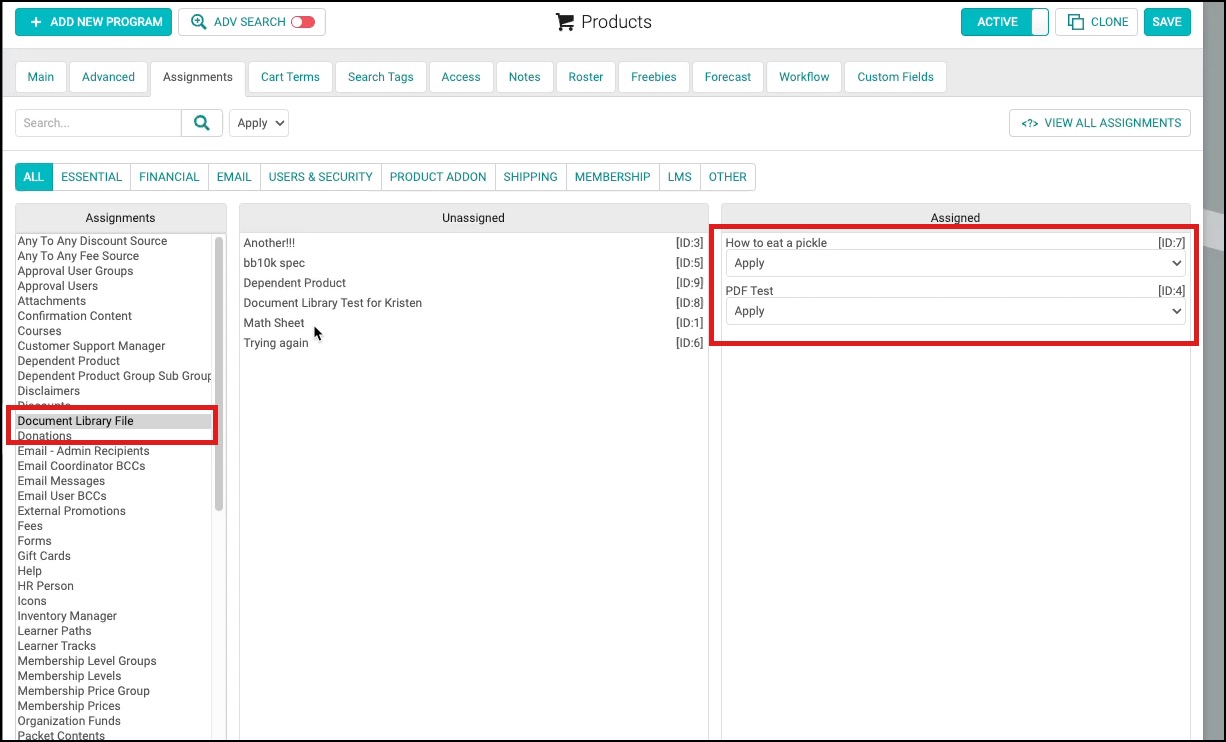The height and width of the screenshot is (742, 1226).
Task: Open the Access tab
Action: tap(461, 77)
